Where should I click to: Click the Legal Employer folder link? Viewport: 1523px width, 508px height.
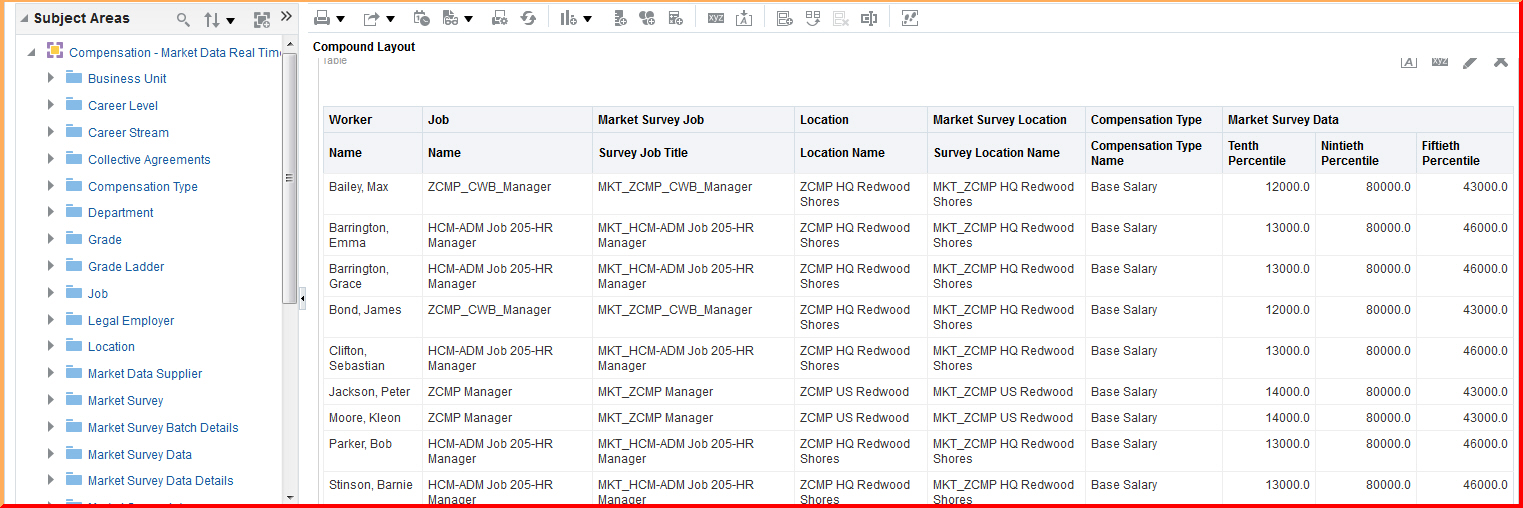pos(131,320)
